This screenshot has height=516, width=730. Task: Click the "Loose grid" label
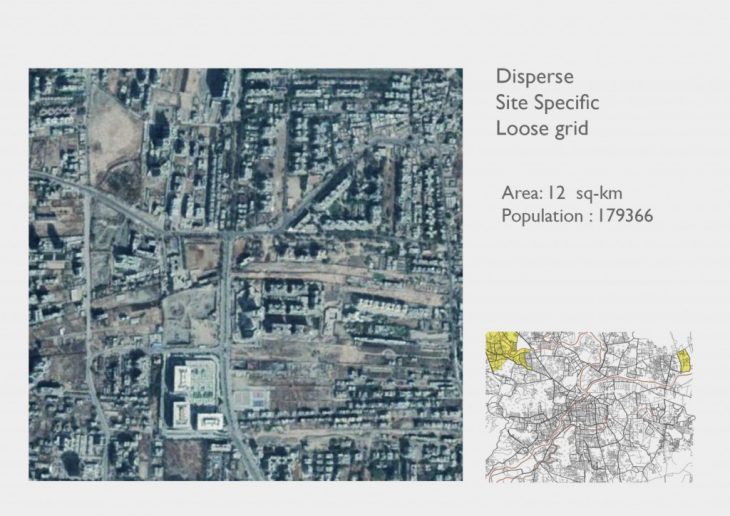coord(539,129)
